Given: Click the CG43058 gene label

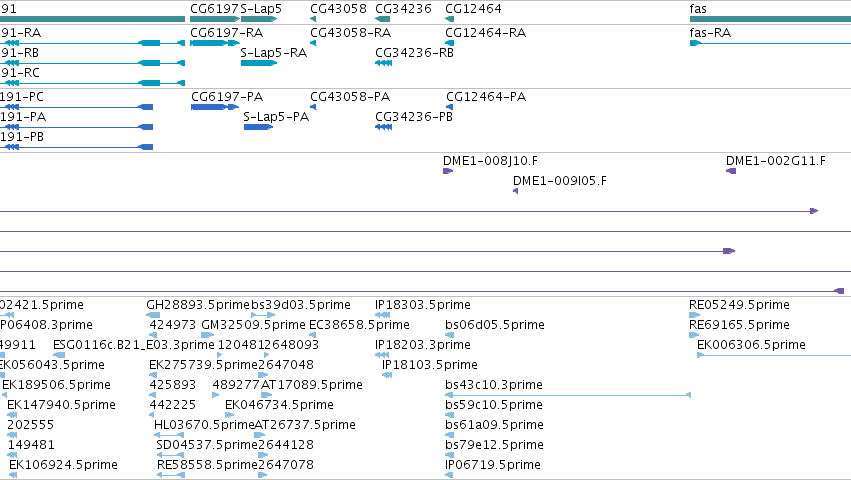Looking at the screenshot, I should pyautogui.click(x=338, y=9).
